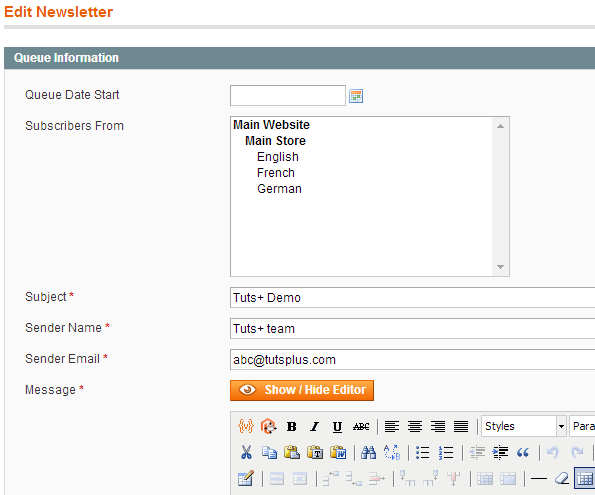The height and width of the screenshot is (495, 595).
Task: Insert a numbered list
Action: (446, 452)
